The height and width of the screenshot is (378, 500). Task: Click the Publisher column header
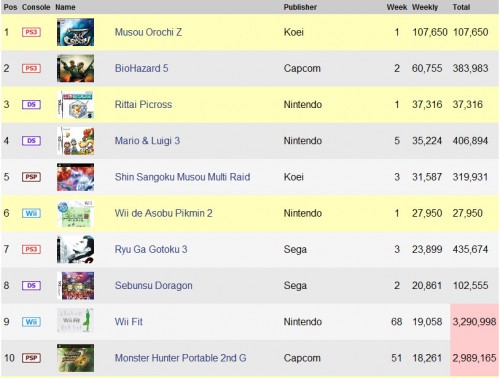(300, 7)
